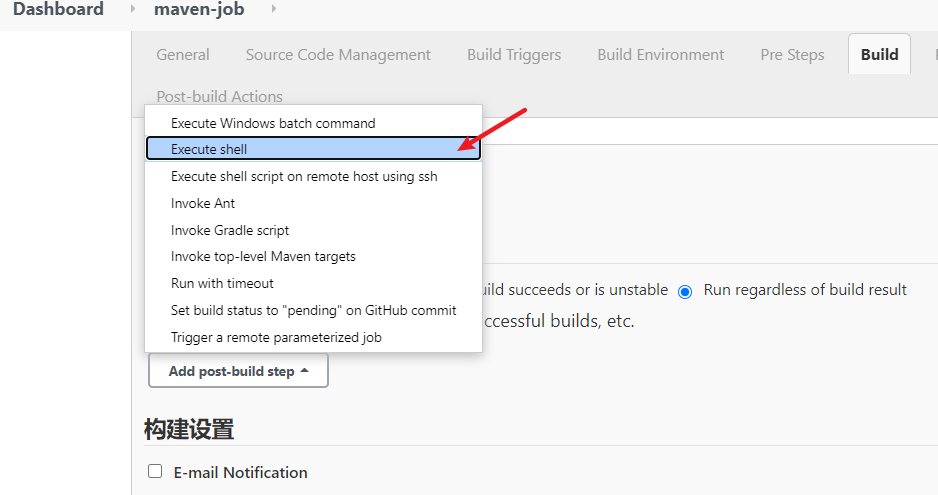Image resolution: width=938 pixels, height=495 pixels.
Task: Choose Execute Windows batch command
Action: pyautogui.click(x=313, y=123)
